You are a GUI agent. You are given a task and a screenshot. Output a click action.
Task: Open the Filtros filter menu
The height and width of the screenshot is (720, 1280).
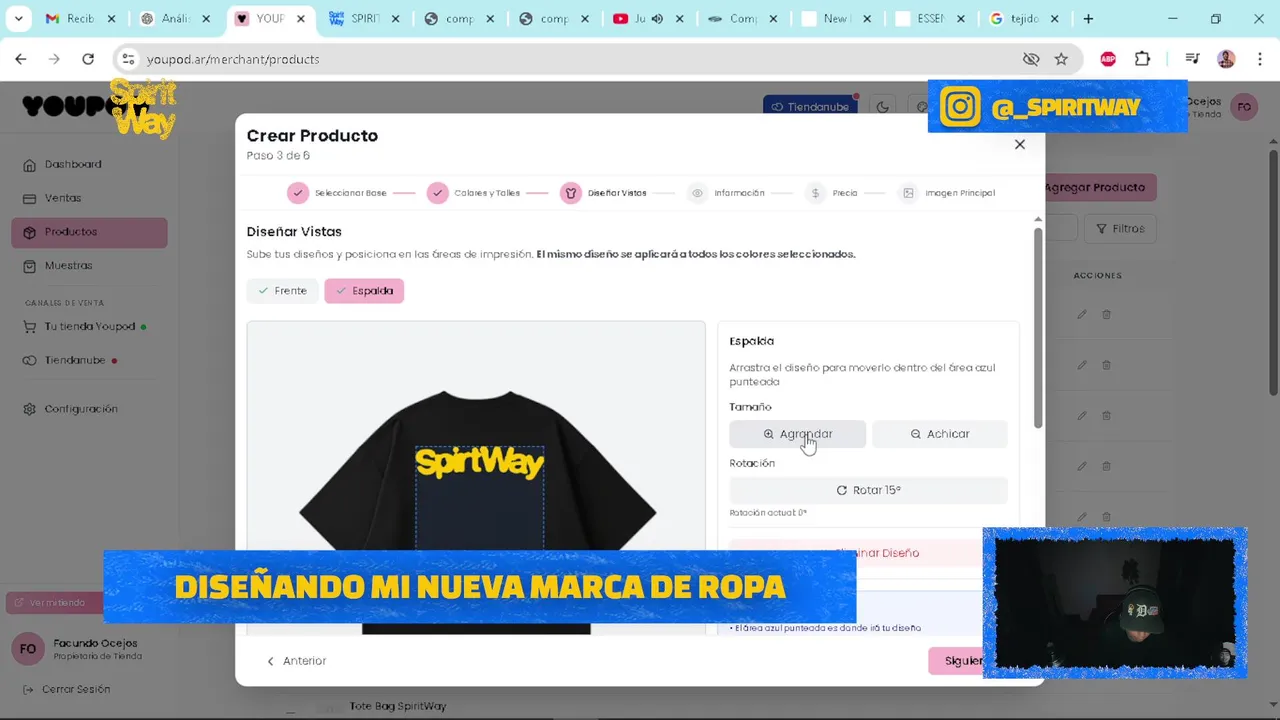(x=1120, y=229)
